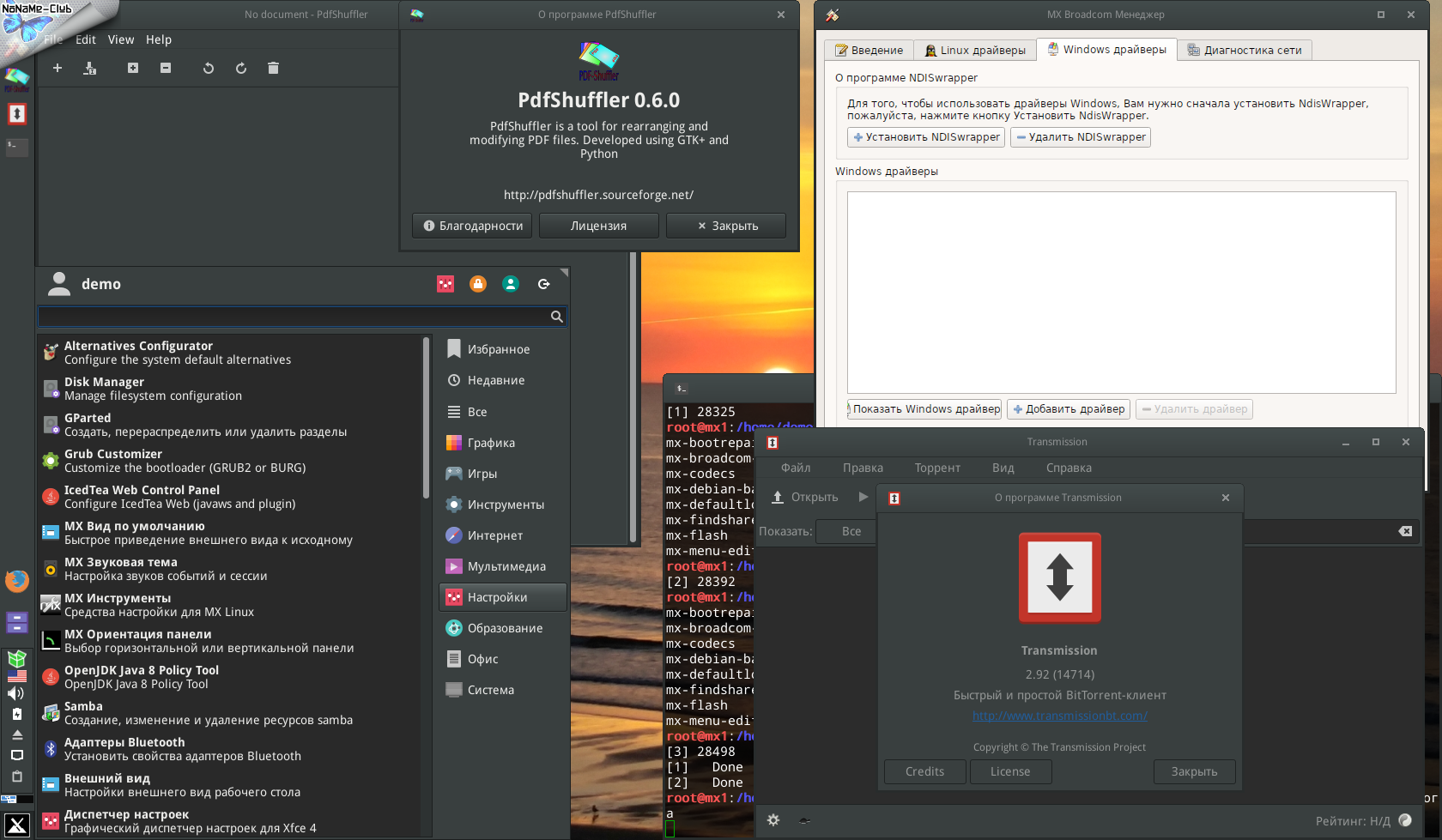This screenshot has width=1442, height=840.
Task: Click the 'Лицензия' button in PdfShuffler dialog
Action: click(598, 226)
